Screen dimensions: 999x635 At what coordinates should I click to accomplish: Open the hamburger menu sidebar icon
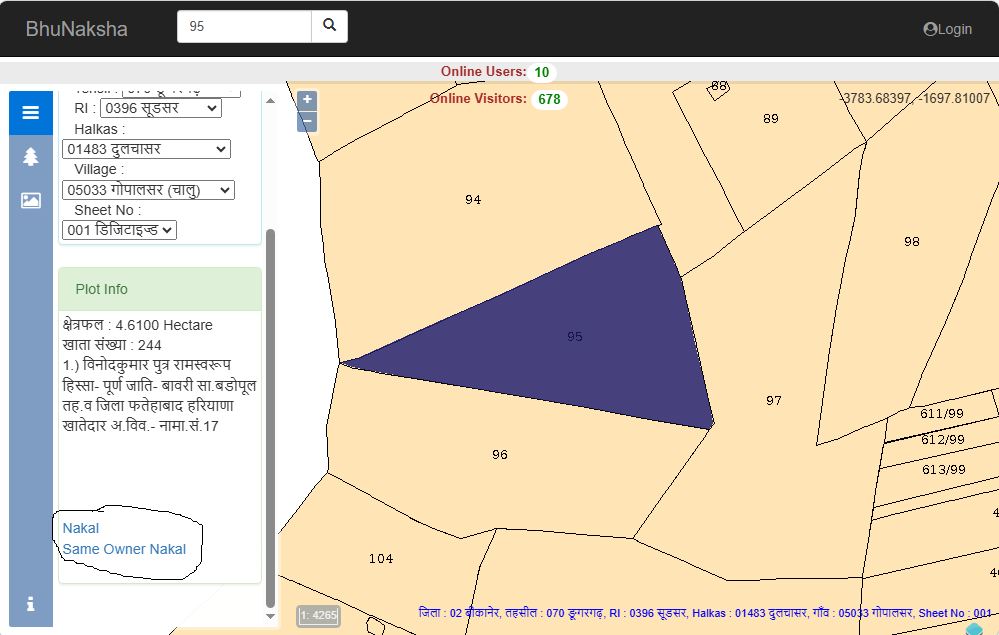pyautogui.click(x=31, y=113)
